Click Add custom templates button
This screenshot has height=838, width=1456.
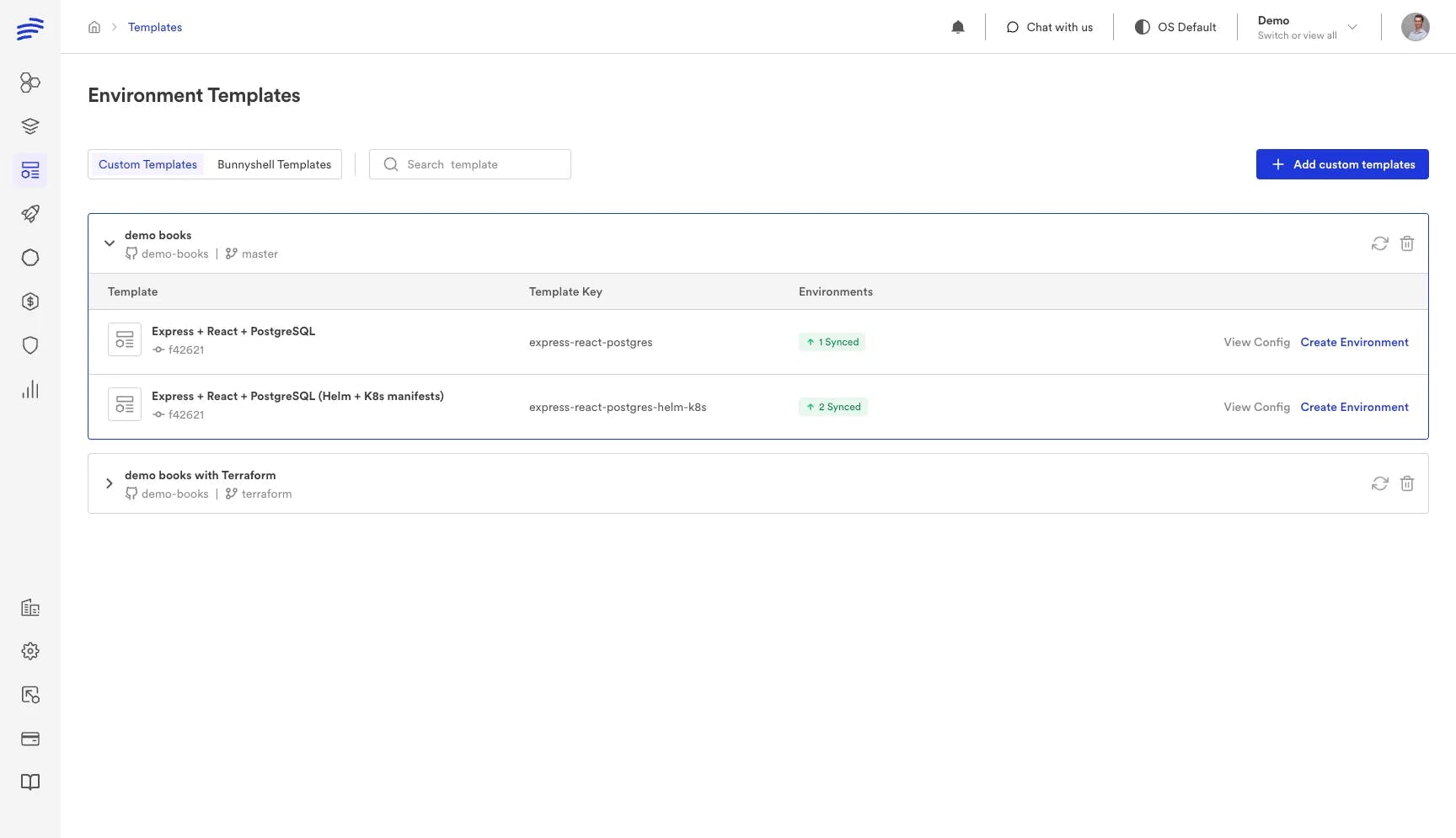(x=1341, y=164)
